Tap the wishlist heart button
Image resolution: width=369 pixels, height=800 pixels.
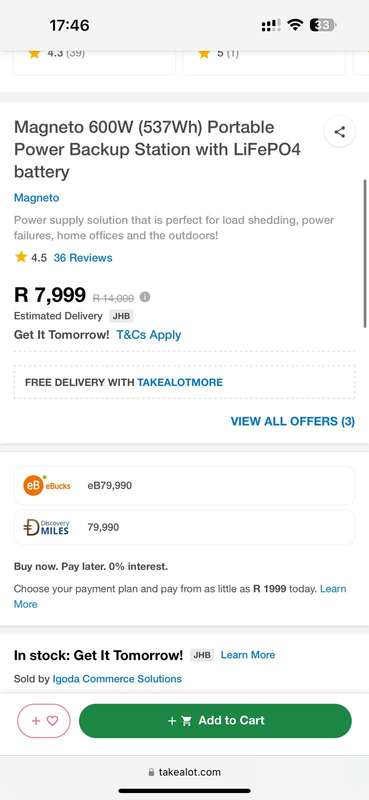(x=44, y=721)
